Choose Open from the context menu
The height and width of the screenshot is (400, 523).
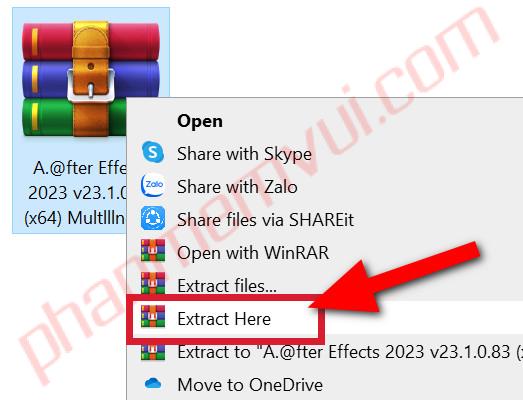point(200,121)
